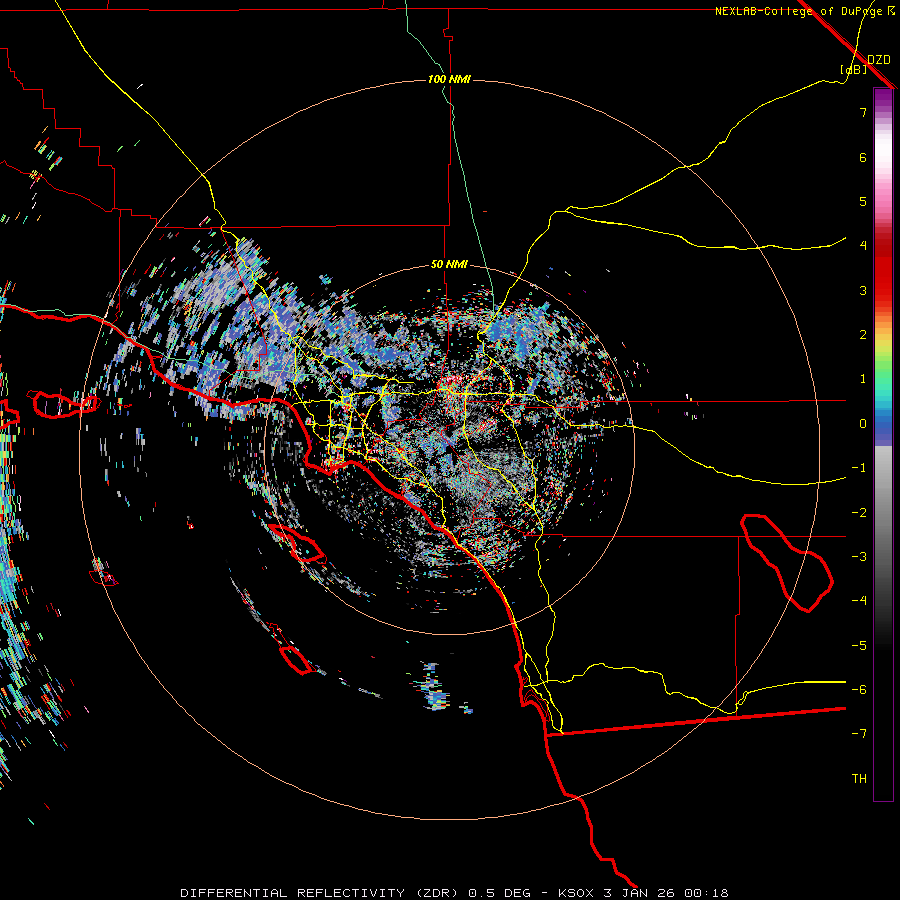Click the purple top of the color bar
Image resolution: width=900 pixels, height=900 pixels.
(883, 98)
